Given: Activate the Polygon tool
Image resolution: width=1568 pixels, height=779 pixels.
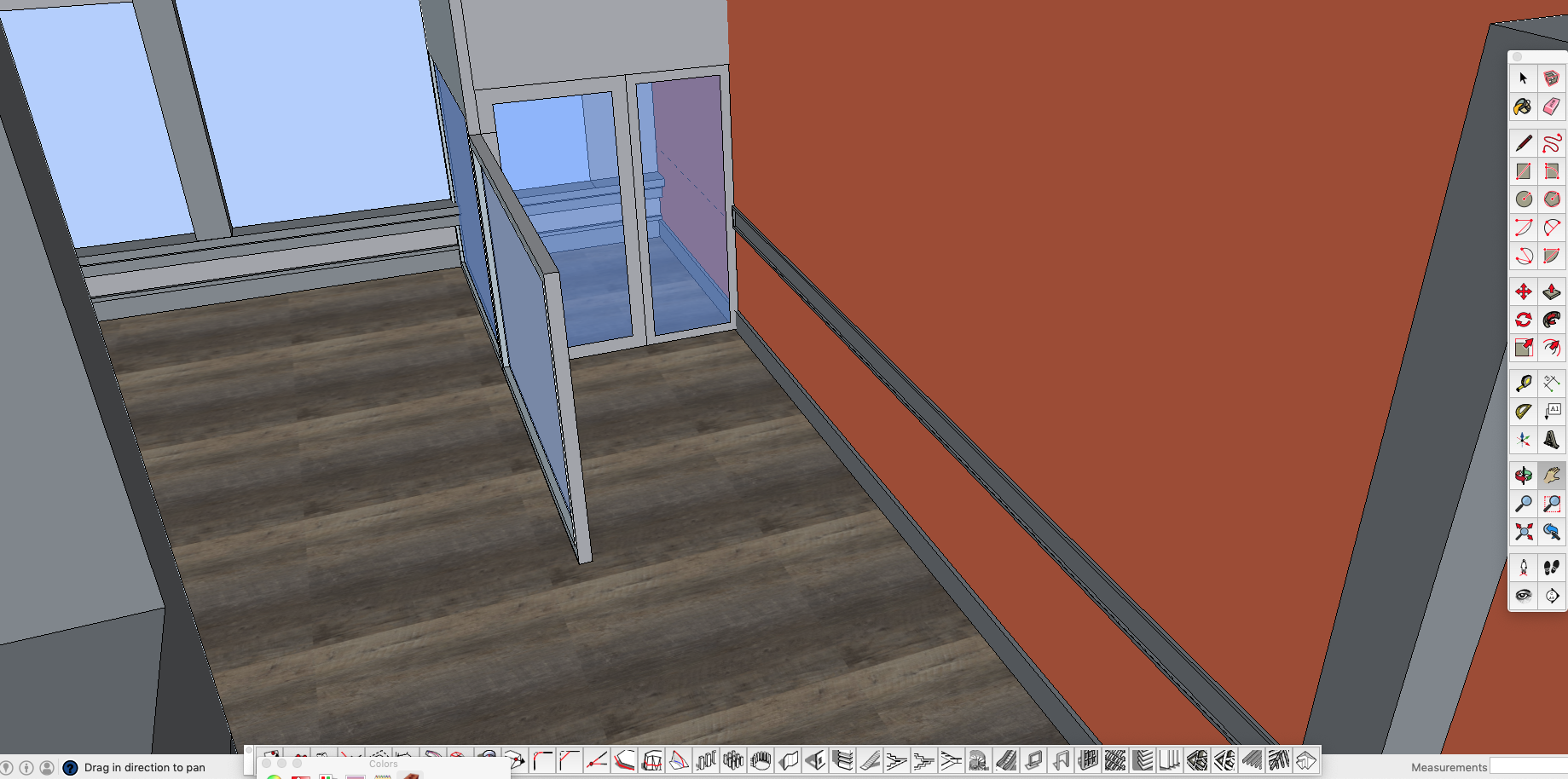Looking at the screenshot, I should click(x=1552, y=199).
